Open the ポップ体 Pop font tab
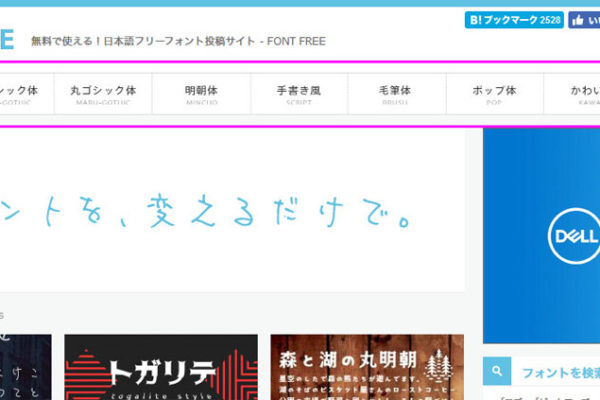This screenshot has height=400, width=600. (494, 94)
